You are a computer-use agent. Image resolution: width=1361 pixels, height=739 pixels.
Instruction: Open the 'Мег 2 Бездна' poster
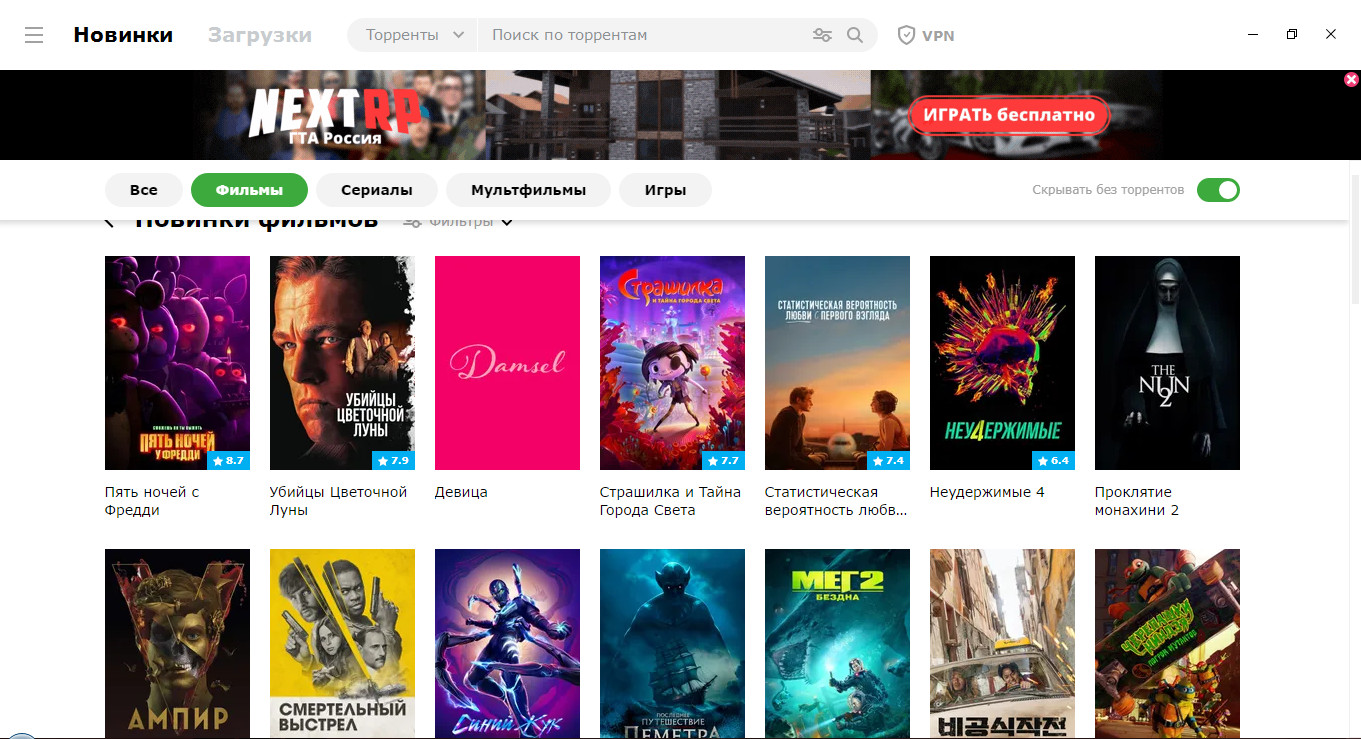(837, 643)
